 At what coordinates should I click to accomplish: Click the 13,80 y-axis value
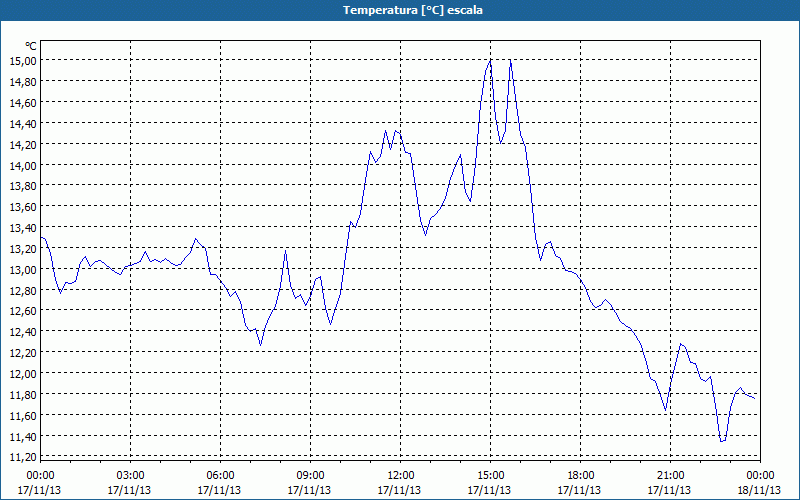pos(23,186)
